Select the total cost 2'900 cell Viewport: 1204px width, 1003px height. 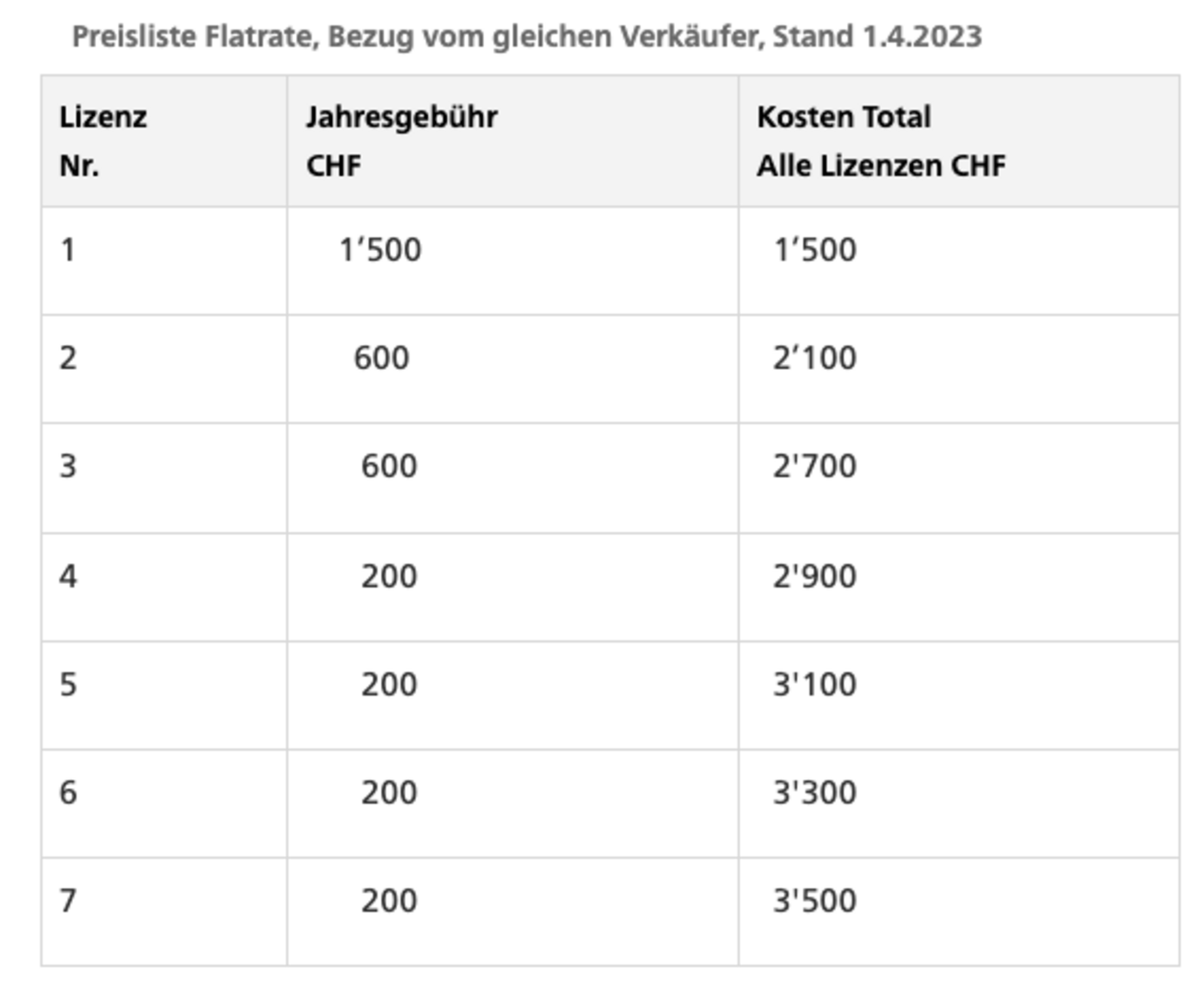pyautogui.click(x=814, y=576)
